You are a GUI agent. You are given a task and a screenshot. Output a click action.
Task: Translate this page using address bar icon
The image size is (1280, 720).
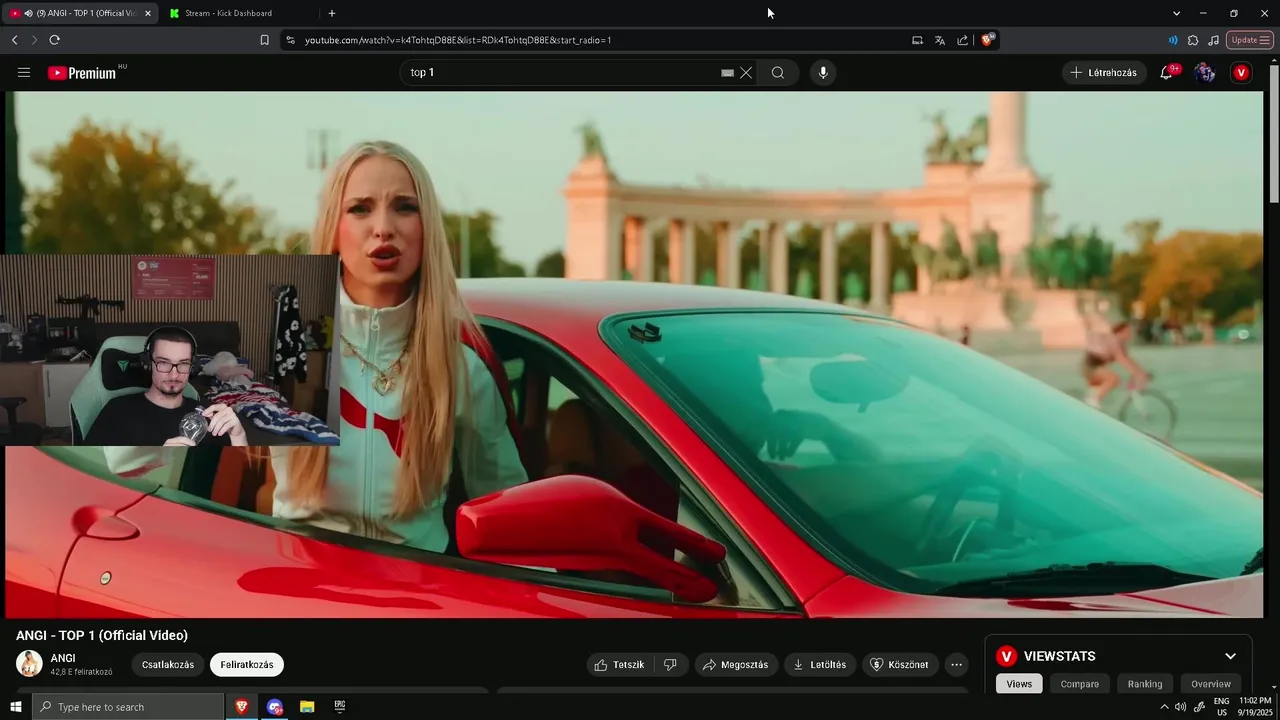940,40
